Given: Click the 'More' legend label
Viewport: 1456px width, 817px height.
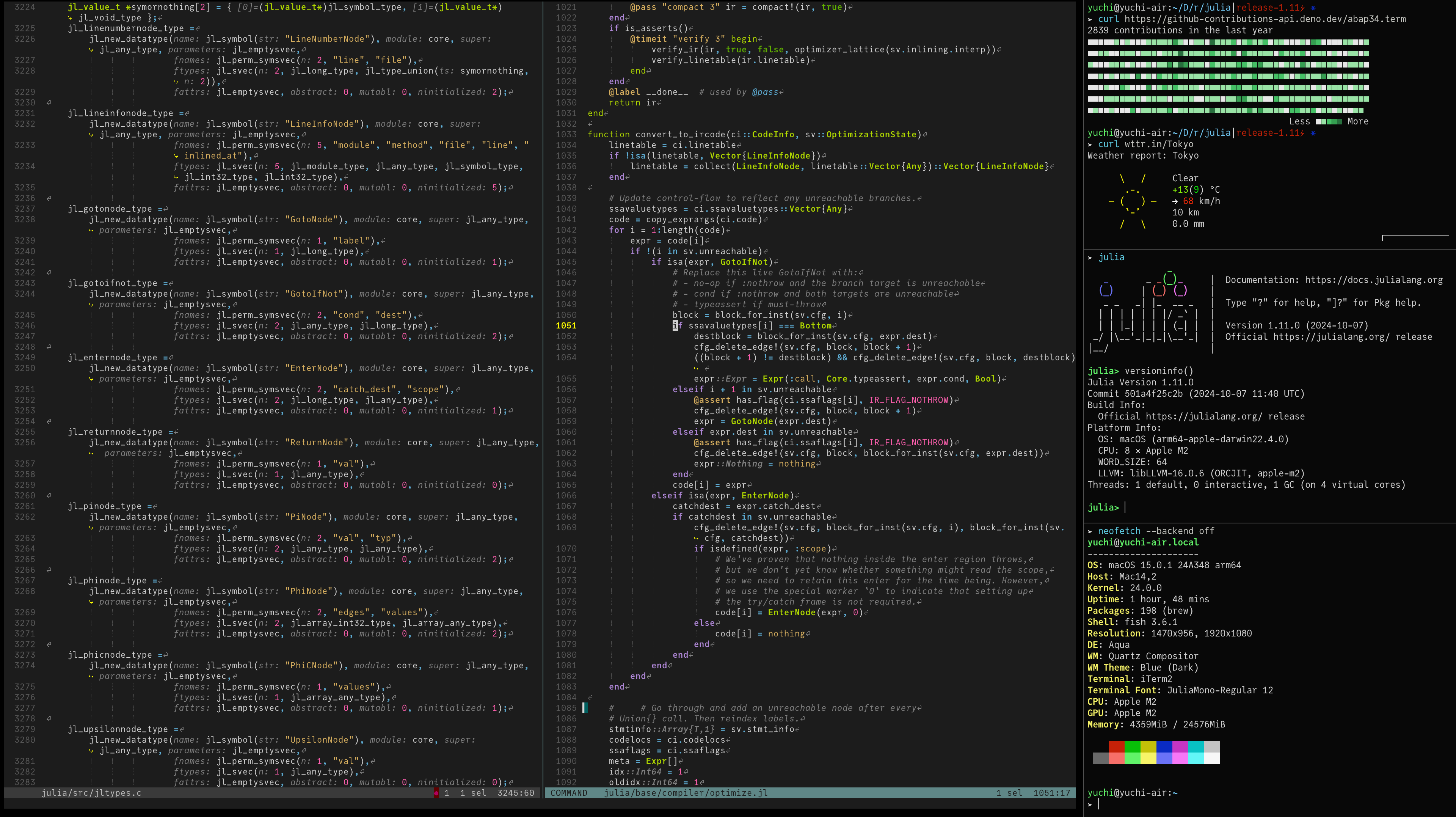Looking at the screenshot, I should [1358, 121].
